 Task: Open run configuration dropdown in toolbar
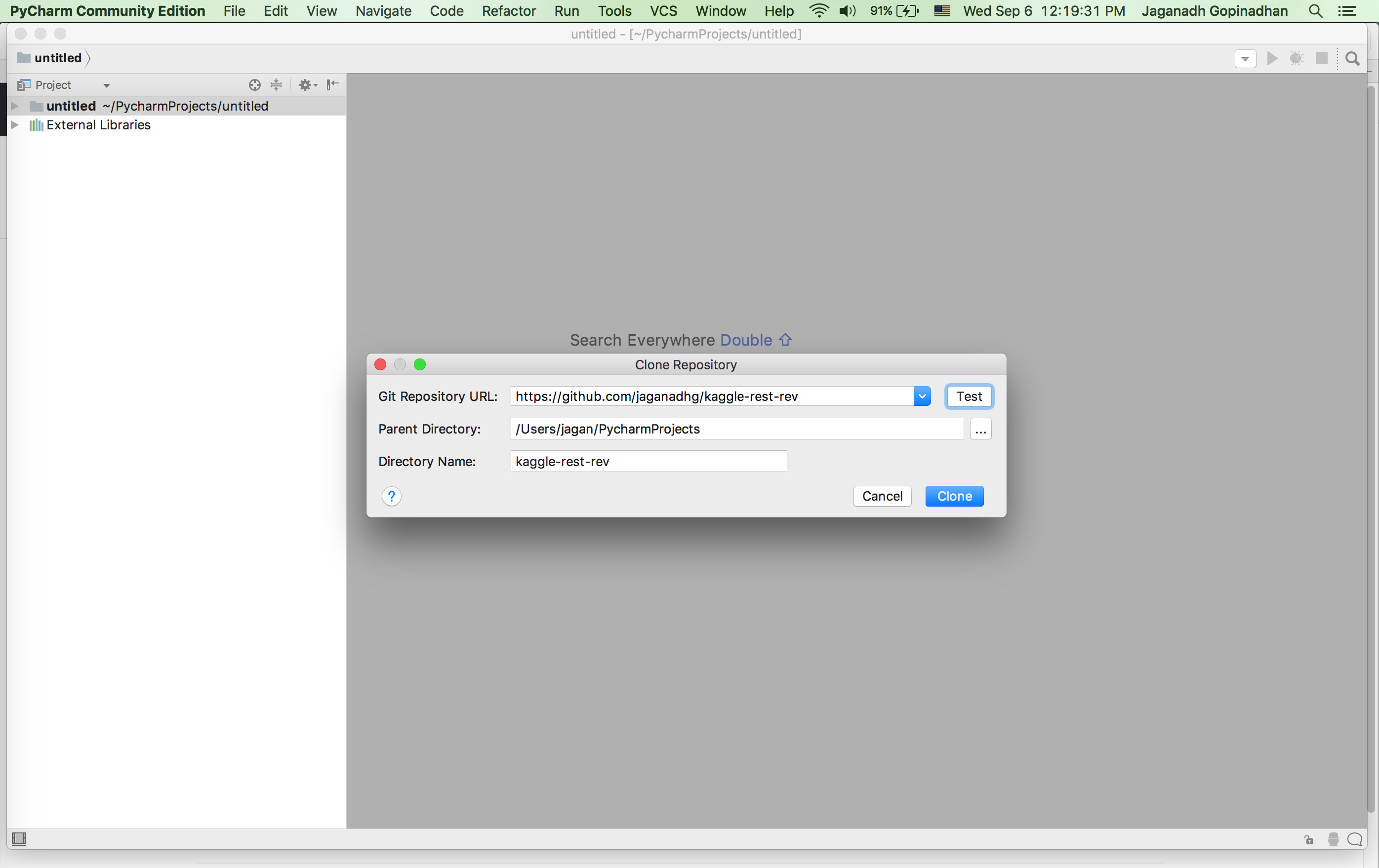tap(1245, 59)
